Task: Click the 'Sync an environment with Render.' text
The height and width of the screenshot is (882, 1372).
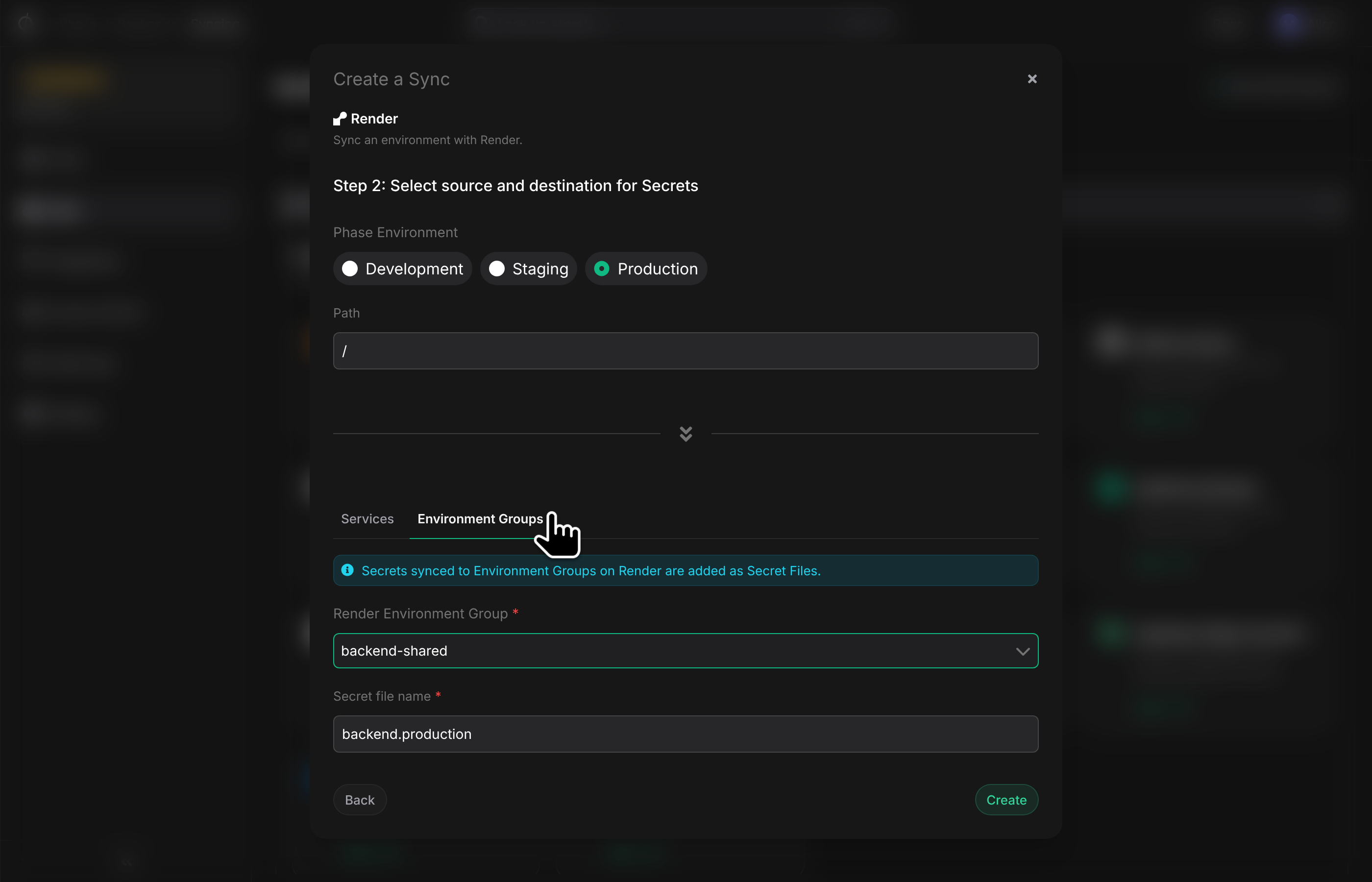Action: pyautogui.click(x=427, y=140)
